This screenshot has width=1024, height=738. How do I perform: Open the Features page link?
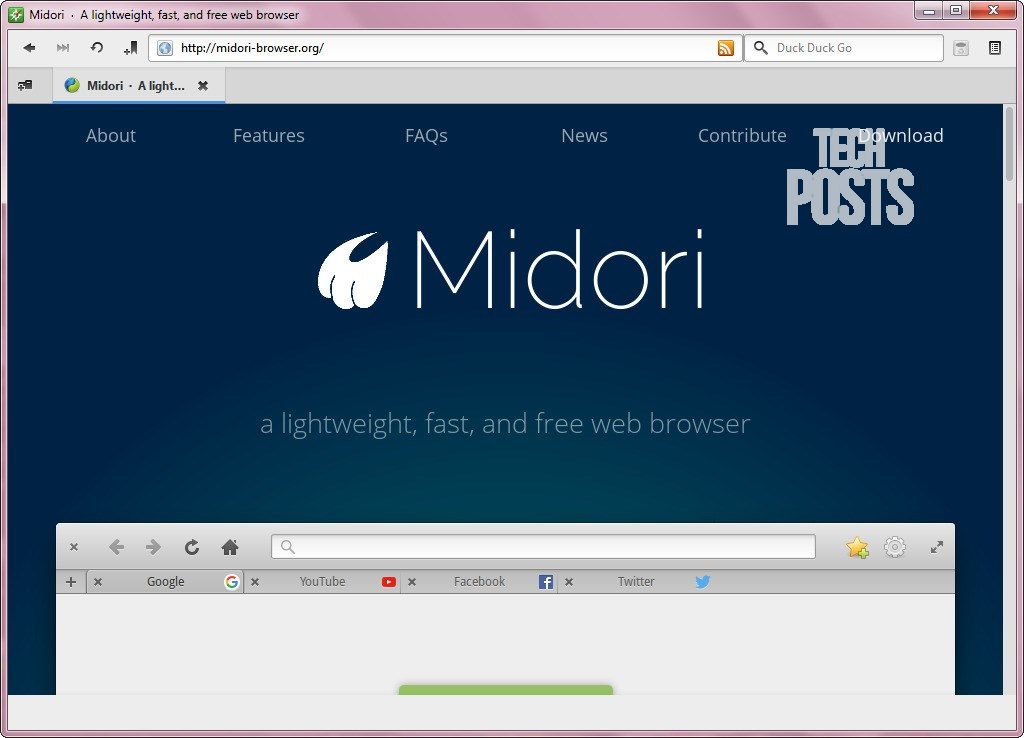point(268,135)
